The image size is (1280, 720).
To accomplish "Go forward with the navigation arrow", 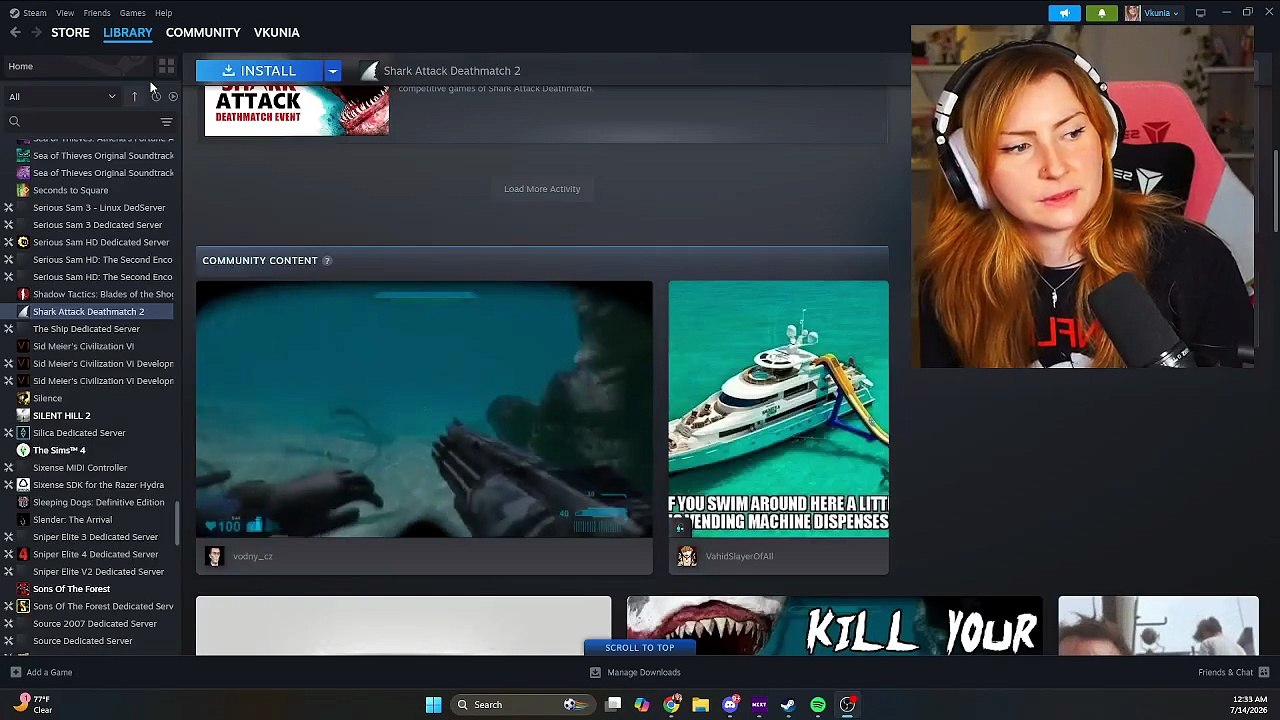I will coord(36,32).
